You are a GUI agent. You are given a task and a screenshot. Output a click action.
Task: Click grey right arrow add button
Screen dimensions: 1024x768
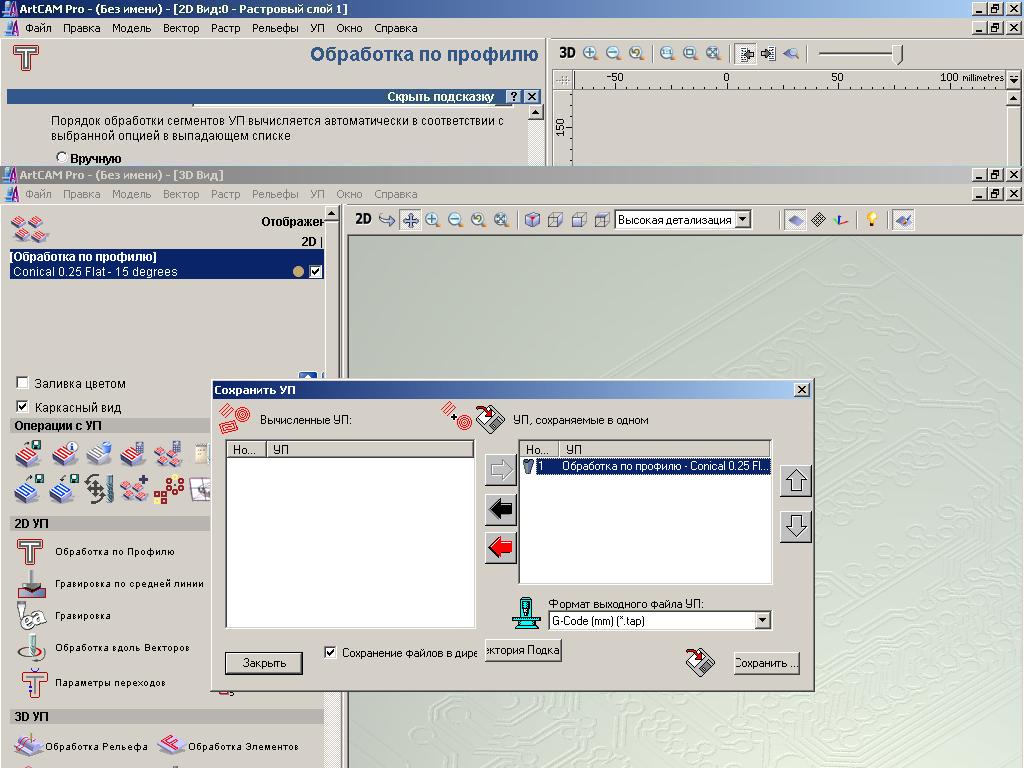coord(501,470)
